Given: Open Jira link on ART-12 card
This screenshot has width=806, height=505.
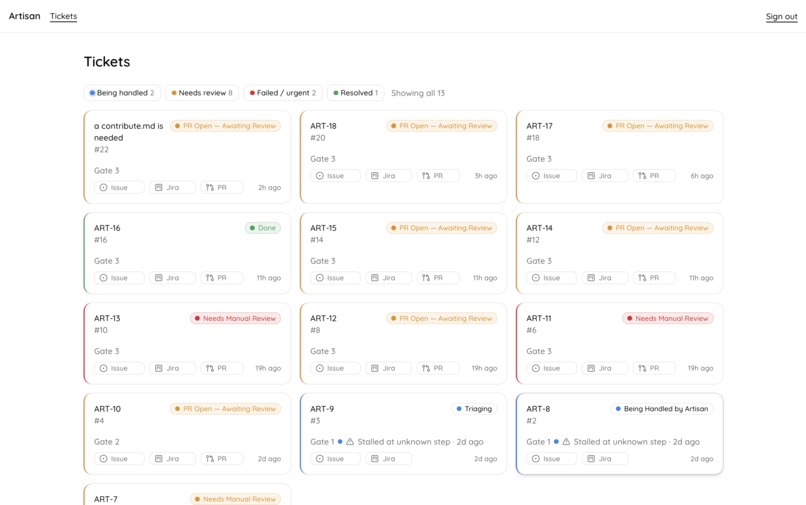Looking at the screenshot, I should tap(389, 368).
